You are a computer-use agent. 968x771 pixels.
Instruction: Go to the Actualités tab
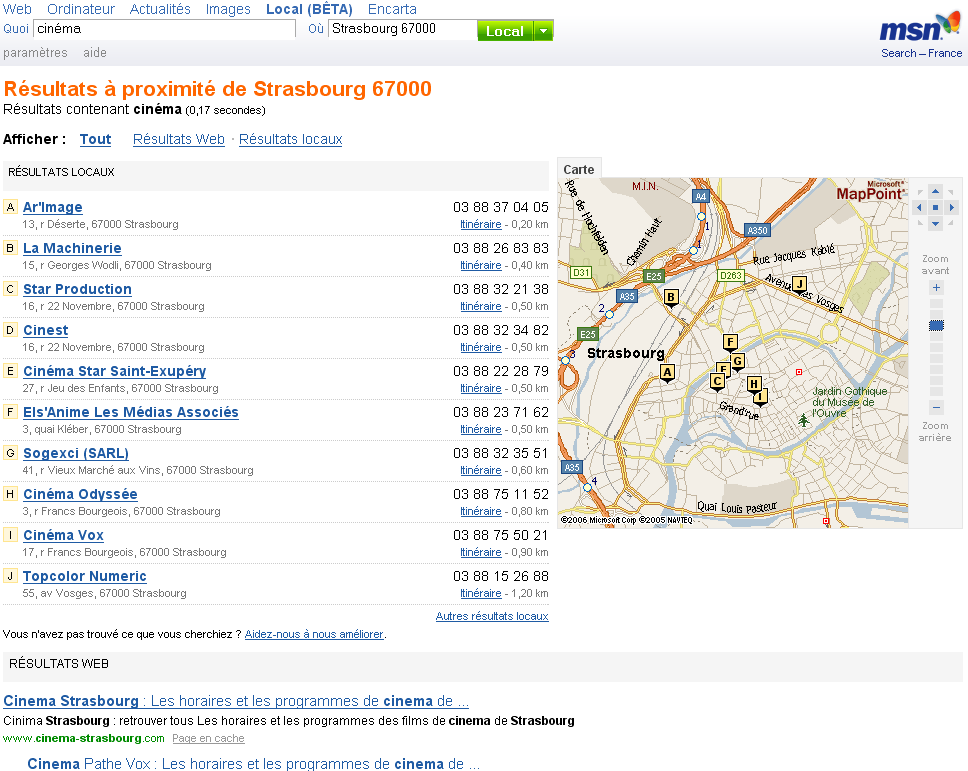[x=160, y=9]
